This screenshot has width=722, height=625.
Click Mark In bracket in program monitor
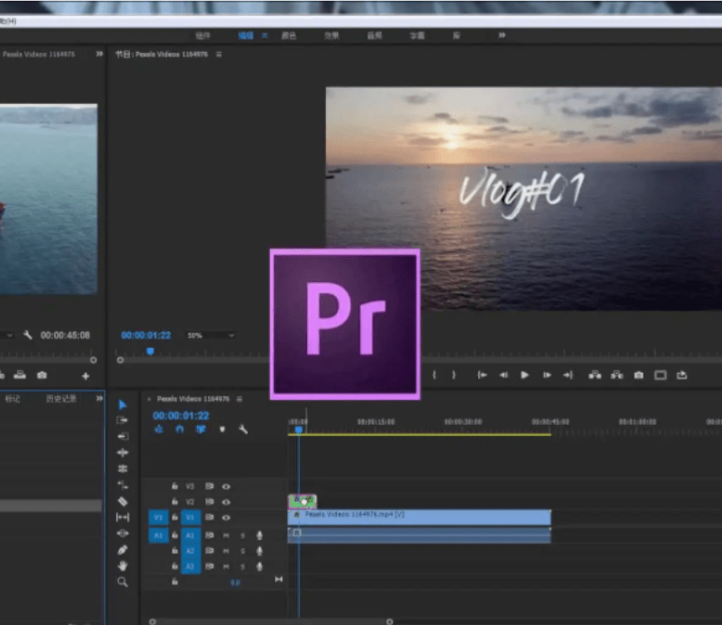coord(434,375)
